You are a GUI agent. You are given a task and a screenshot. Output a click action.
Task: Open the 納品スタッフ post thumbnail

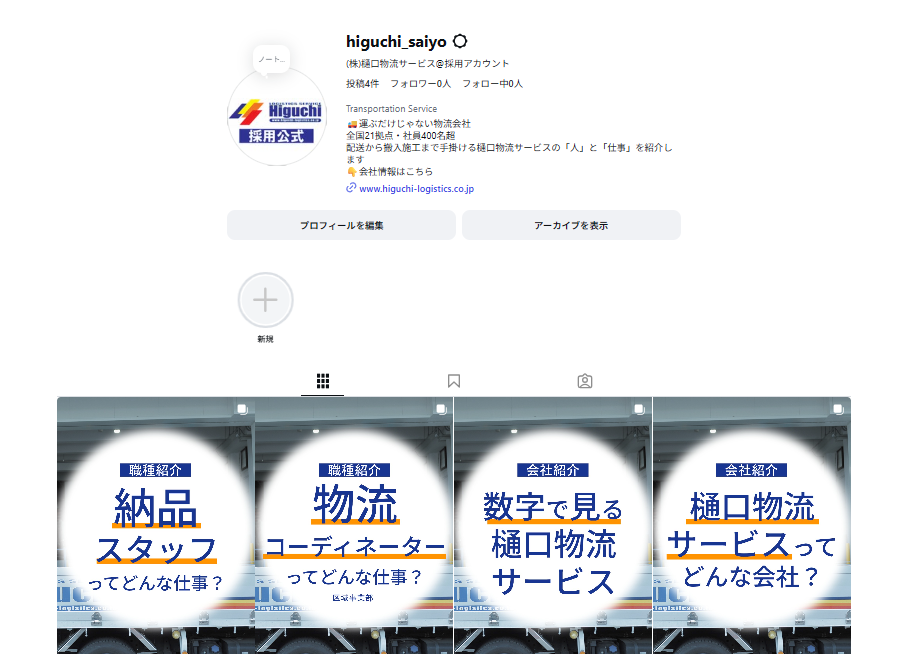pos(156,525)
